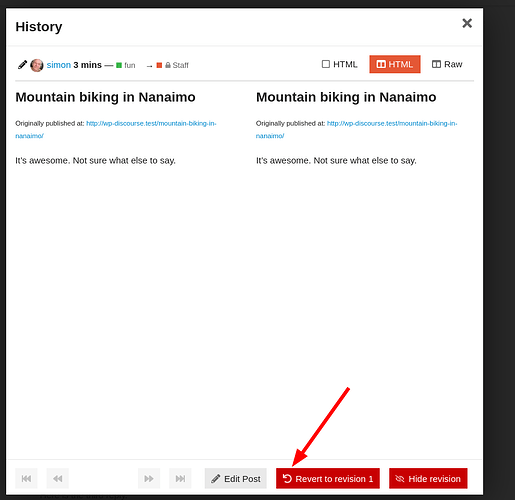Screen dimensions: 515x500
Task: Click the pencil edit icon beside simon's avatar
Action: coord(22,65)
